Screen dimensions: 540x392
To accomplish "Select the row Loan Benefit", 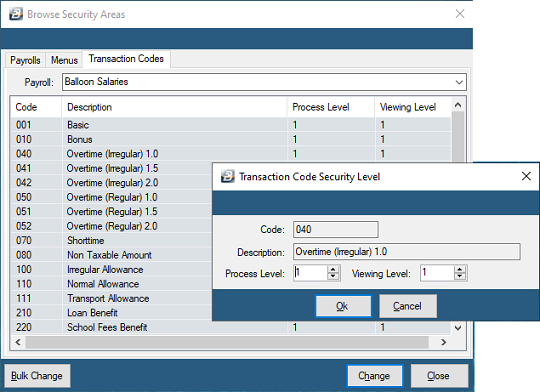I will pyautogui.click(x=111, y=313).
